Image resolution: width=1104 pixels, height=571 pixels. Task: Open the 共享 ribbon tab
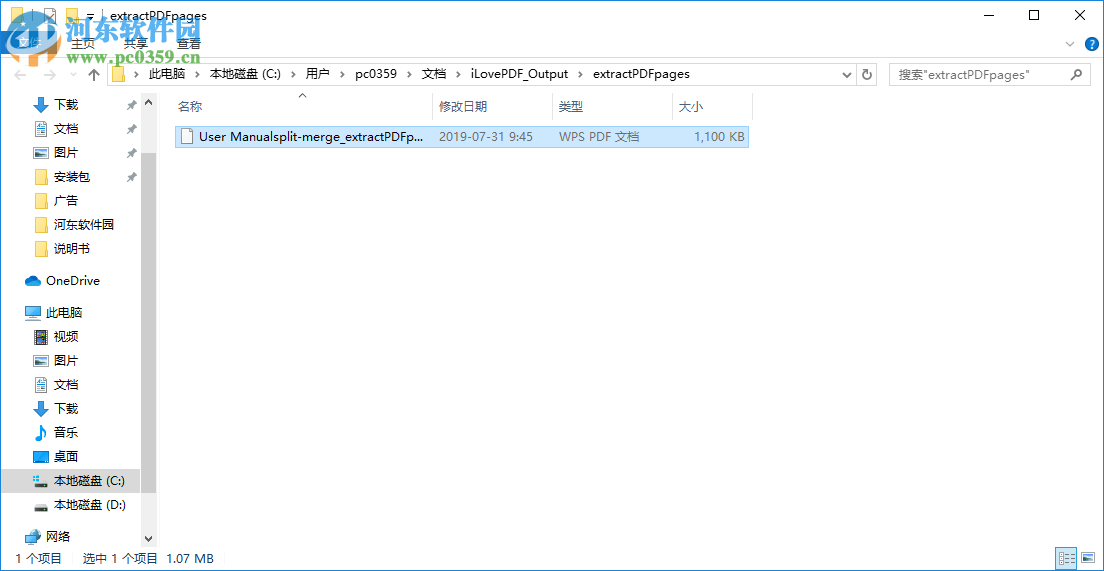pos(134,43)
